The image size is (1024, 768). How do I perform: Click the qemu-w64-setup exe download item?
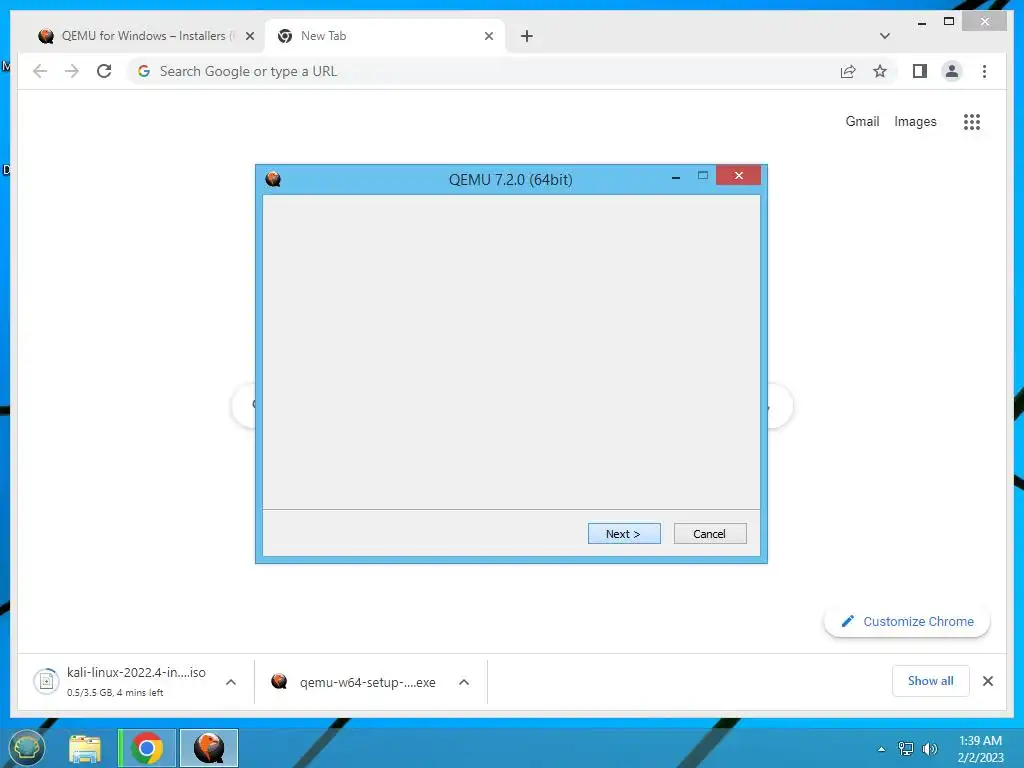[356, 682]
